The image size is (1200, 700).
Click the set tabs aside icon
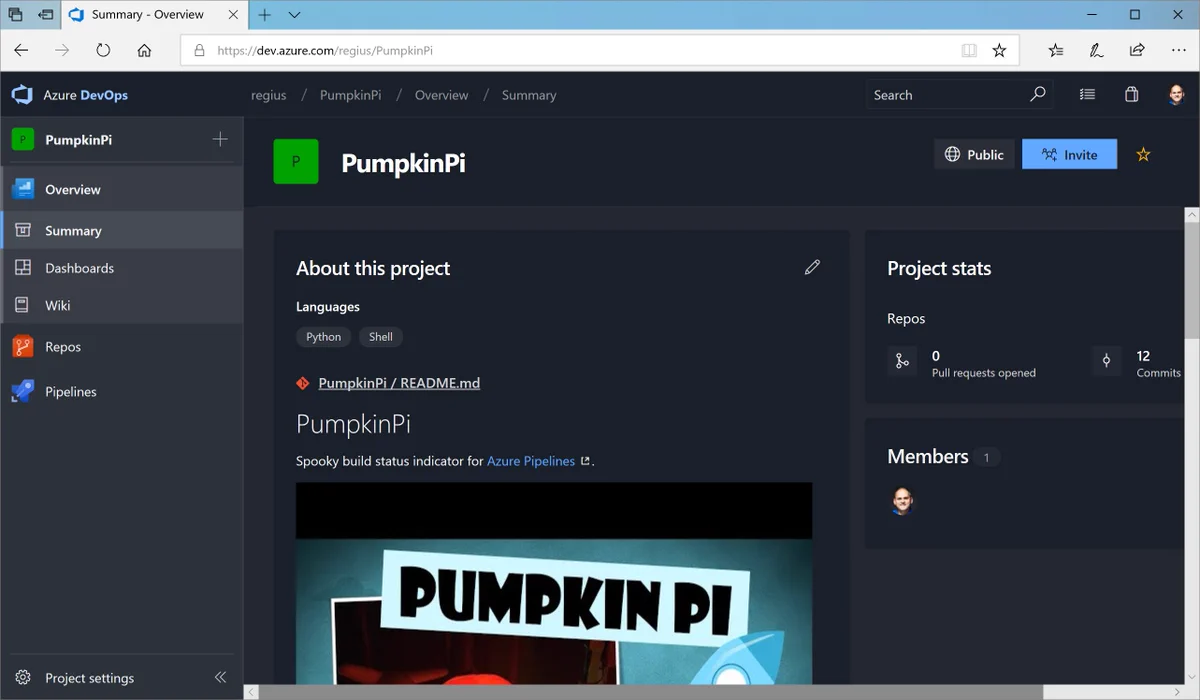pos(46,15)
